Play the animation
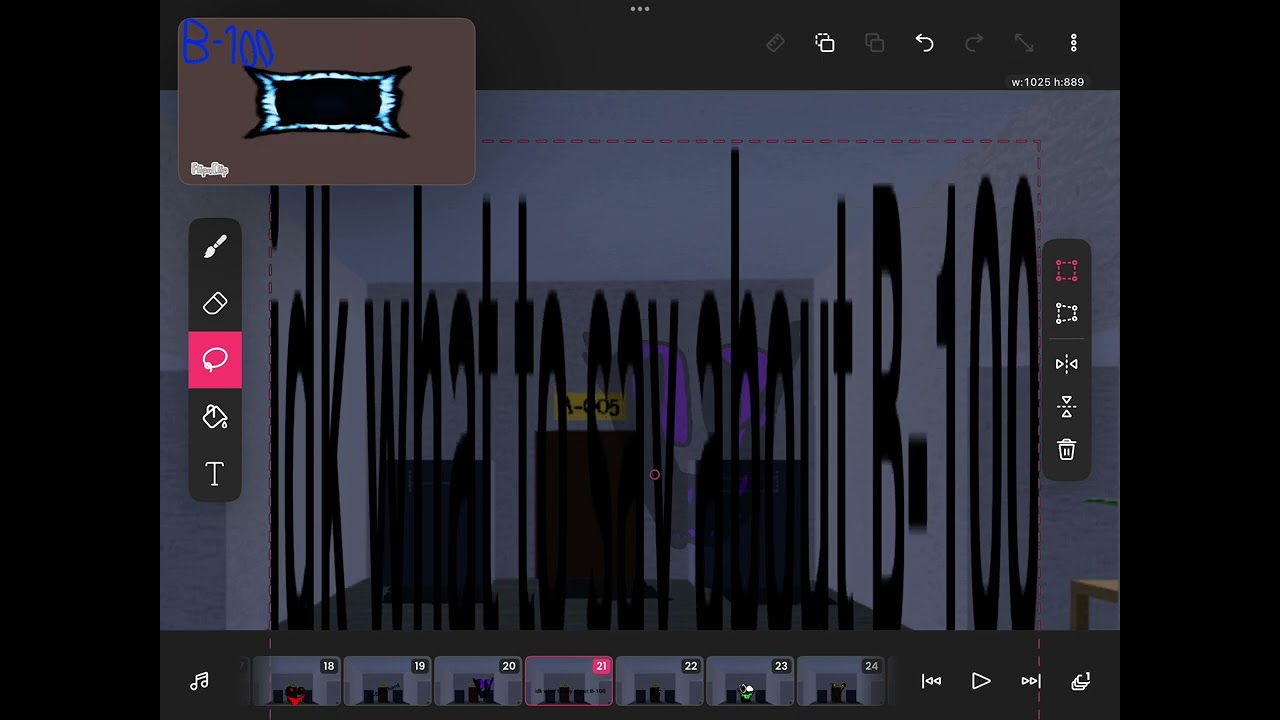This screenshot has width=1280, height=720. [x=981, y=681]
